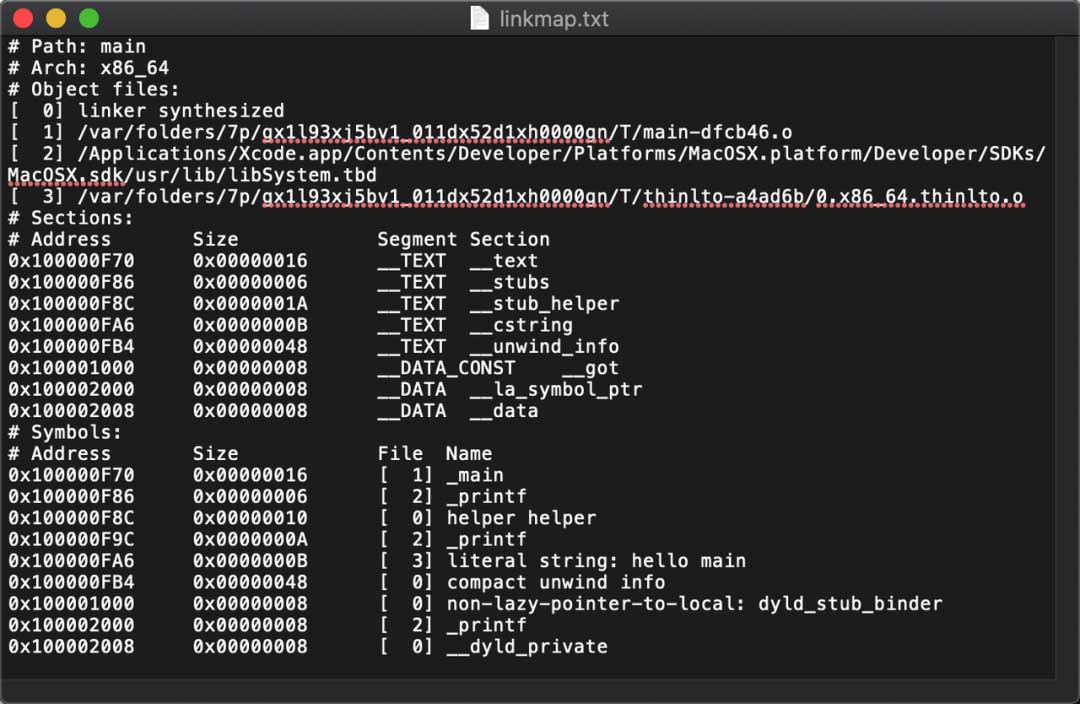Maximize window with the green button
Viewport: 1080px width, 704px height.
(x=89, y=18)
